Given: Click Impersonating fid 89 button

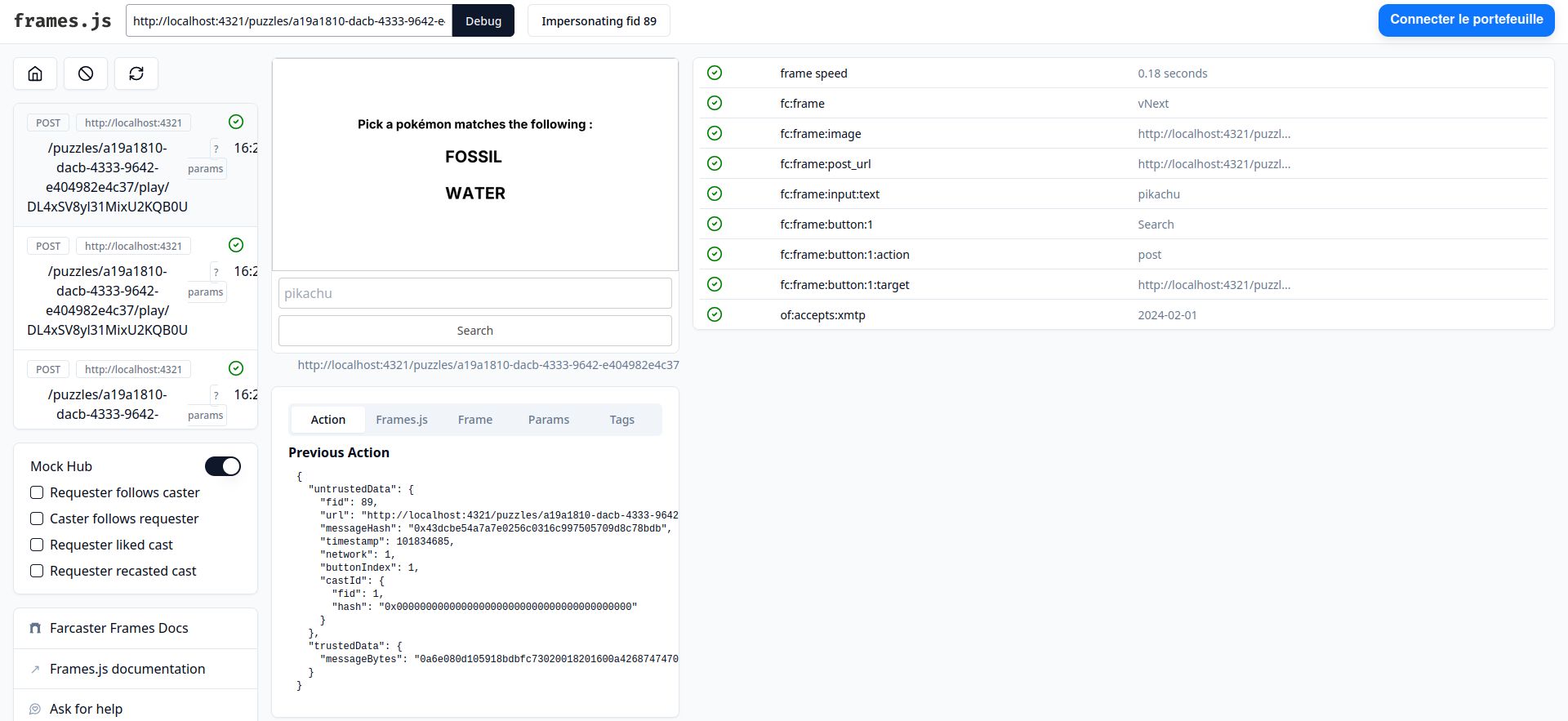Looking at the screenshot, I should click(599, 21).
